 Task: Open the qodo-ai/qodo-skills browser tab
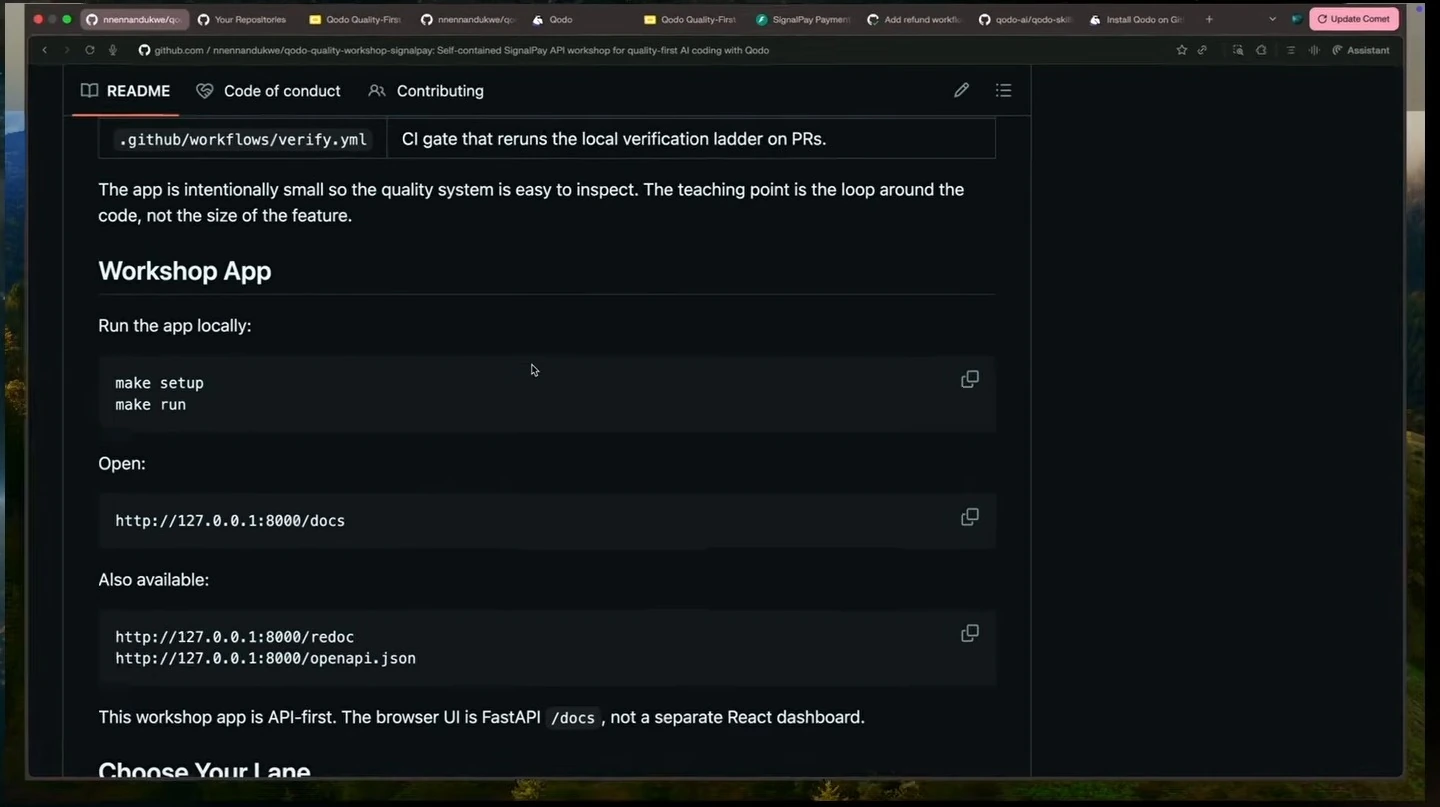(1026, 19)
